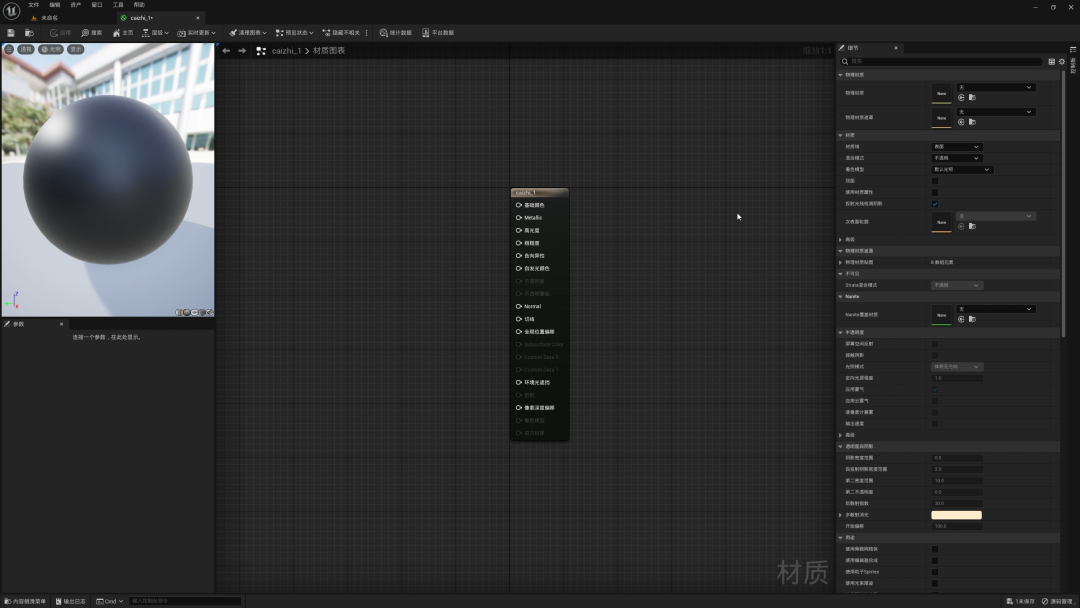Screen dimensions: 1080x608
Task: Open the File (文件) menu
Action: pos(34,5)
